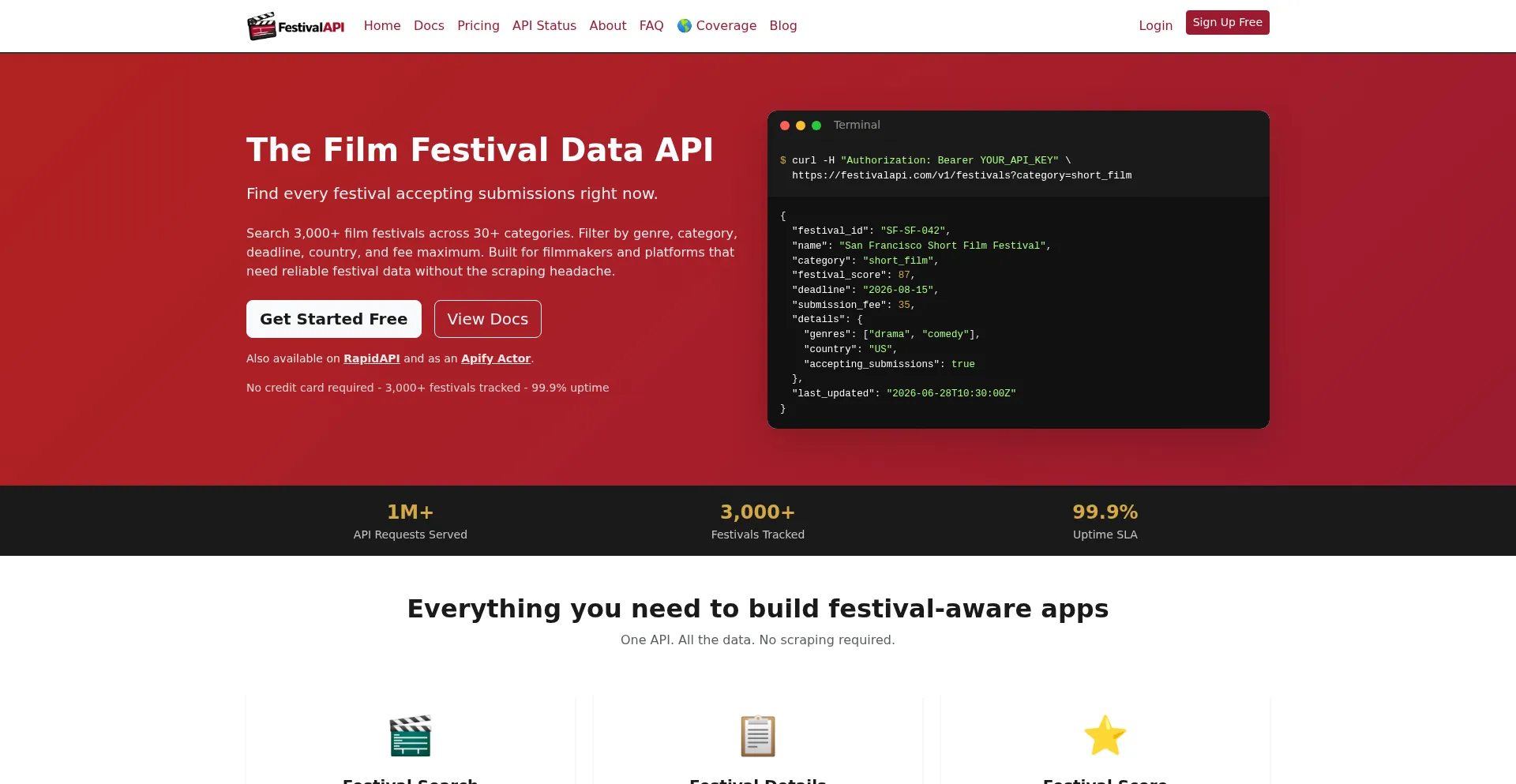
Task: Click the last_updated timestamp value
Action: coord(951,393)
